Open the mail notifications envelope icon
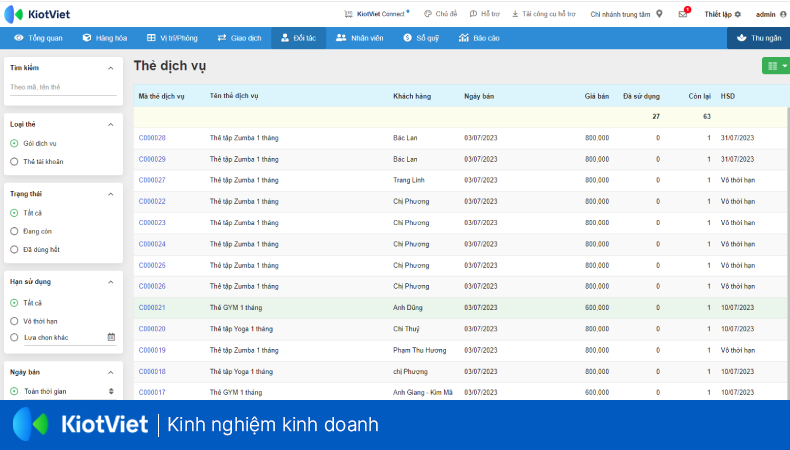The image size is (790, 450). pyautogui.click(x=683, y=14)
